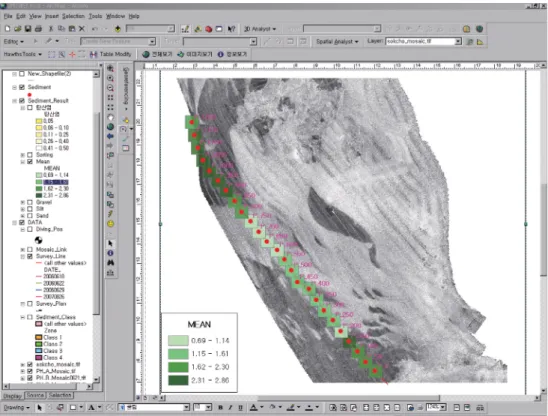
Task: Enable the Gravel layer checkbox
Action: click(30, 202)
